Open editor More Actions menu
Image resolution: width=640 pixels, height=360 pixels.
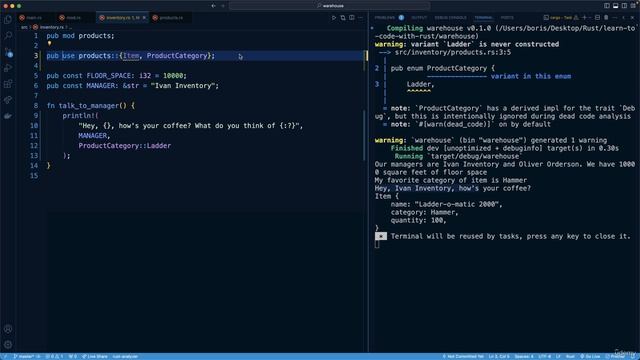point(360,18)
